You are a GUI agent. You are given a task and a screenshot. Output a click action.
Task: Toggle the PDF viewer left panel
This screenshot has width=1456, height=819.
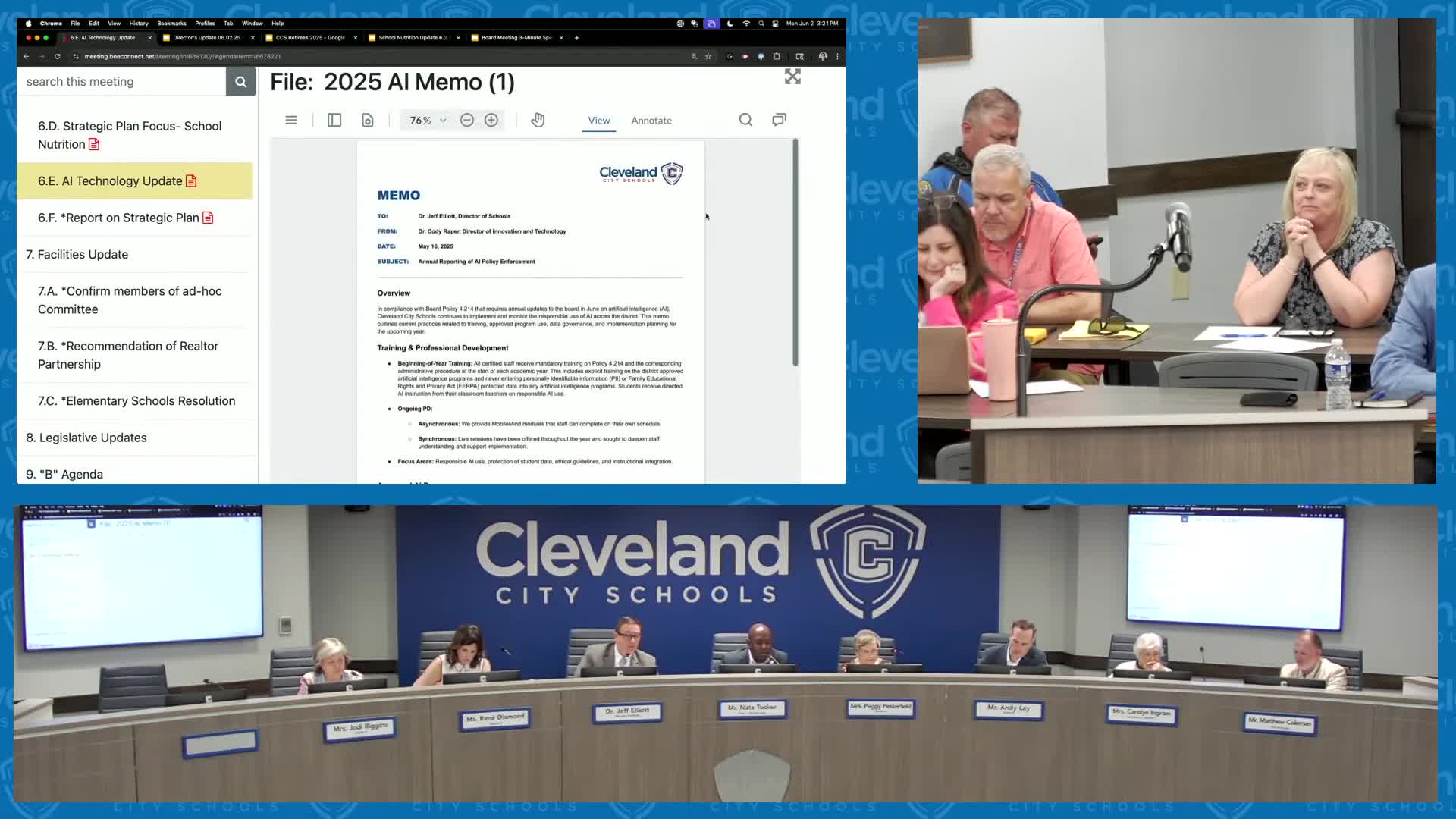coord(334,120)
